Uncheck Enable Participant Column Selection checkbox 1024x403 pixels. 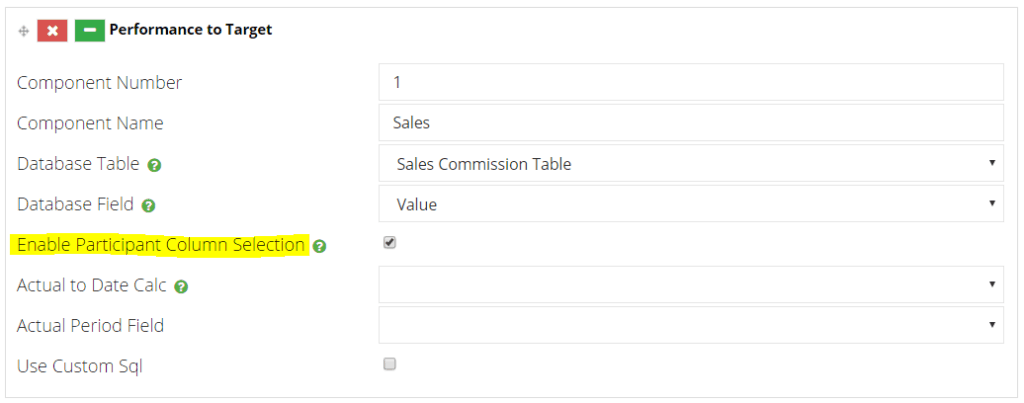[x=390, y=243]
